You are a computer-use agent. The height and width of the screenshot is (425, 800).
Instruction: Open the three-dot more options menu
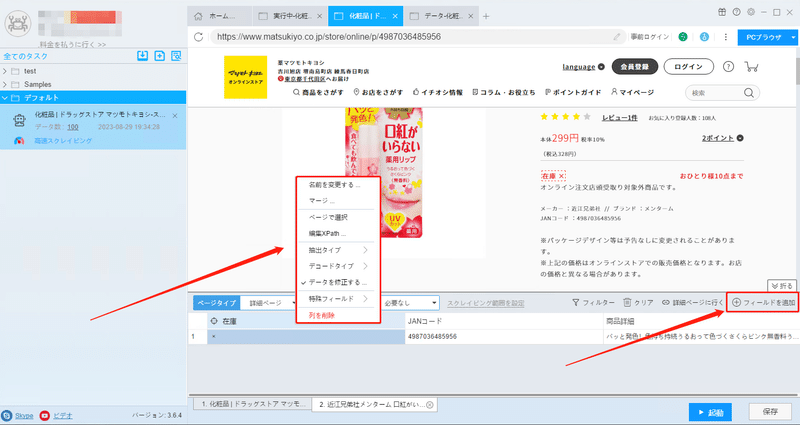[726, 37]
